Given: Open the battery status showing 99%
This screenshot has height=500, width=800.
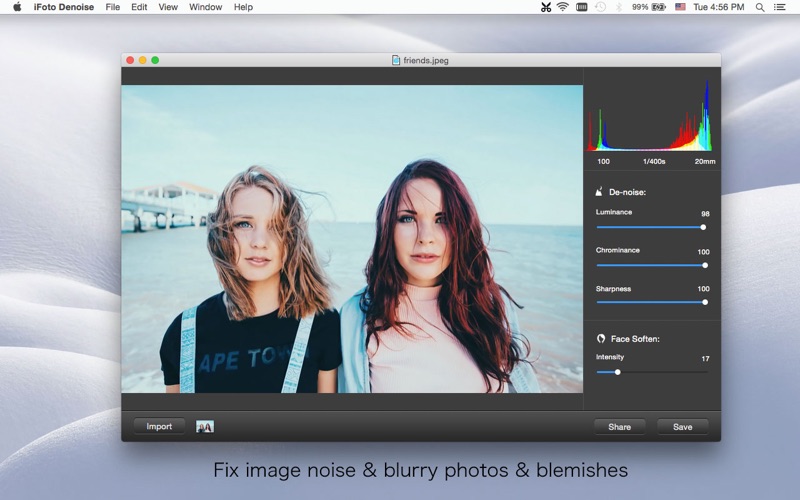Looking at the screenshot, I should coord(649,7).
